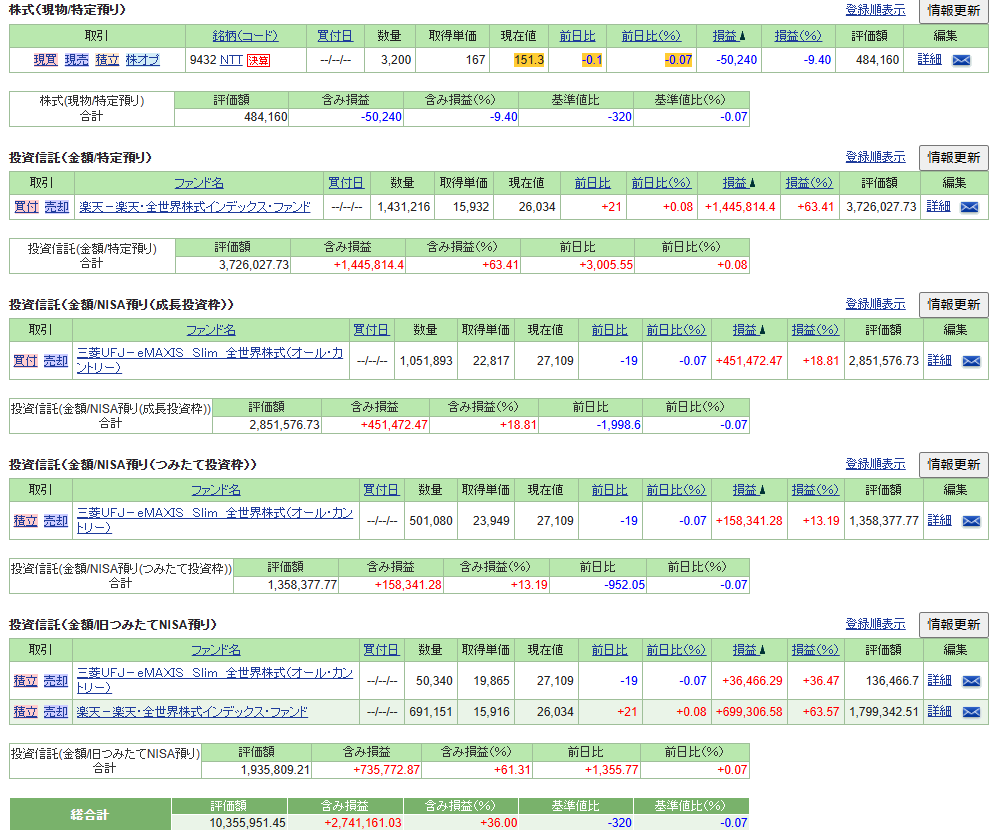This screenshot has width=1006, height=830.
Task: Click 売却 for 旧つみたてNISA eMAXIS Slim fund
Action: tap(56, 681)
